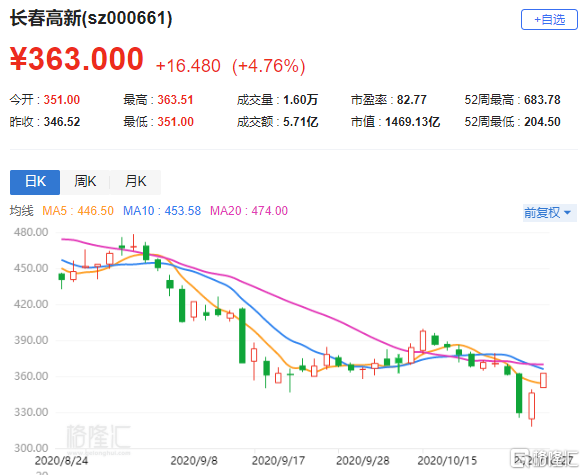Click the (+4.76%) percent change

coord(269,66)
